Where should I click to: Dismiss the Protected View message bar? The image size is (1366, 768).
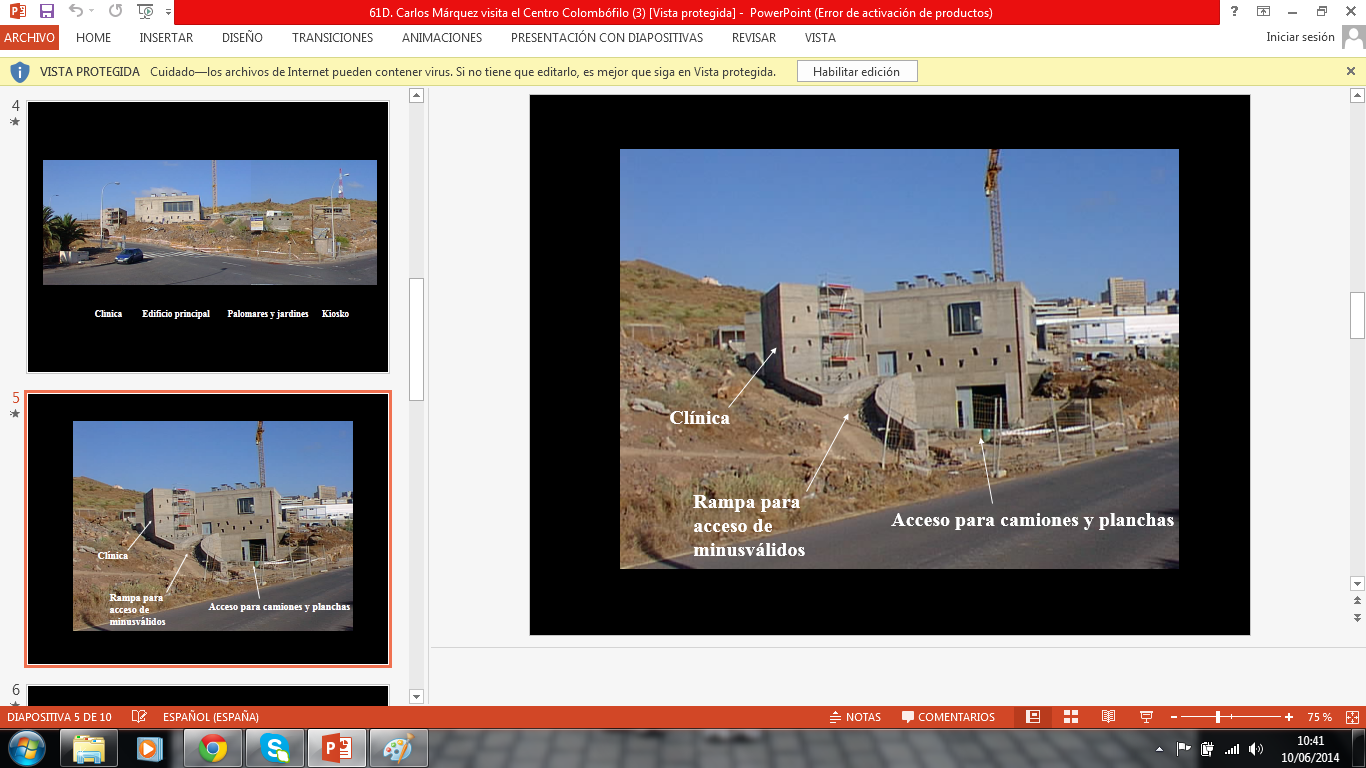pos(1351,72)
